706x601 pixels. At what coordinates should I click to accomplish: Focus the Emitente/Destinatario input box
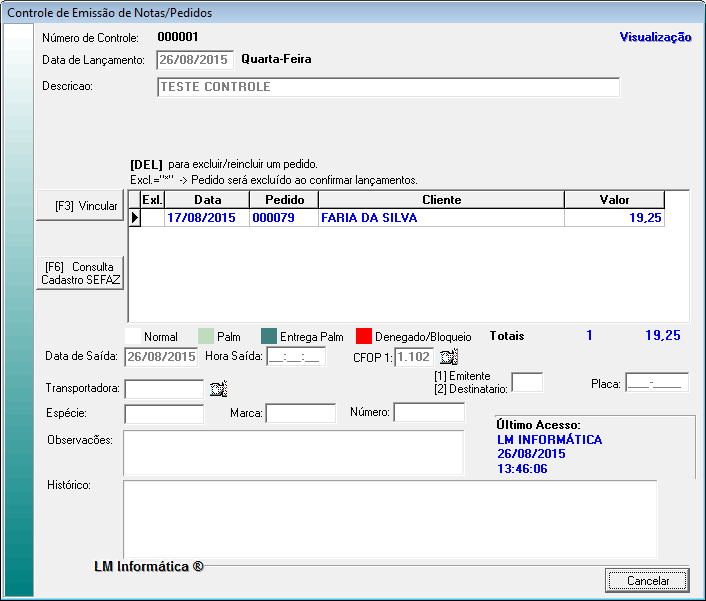[526, 382]
